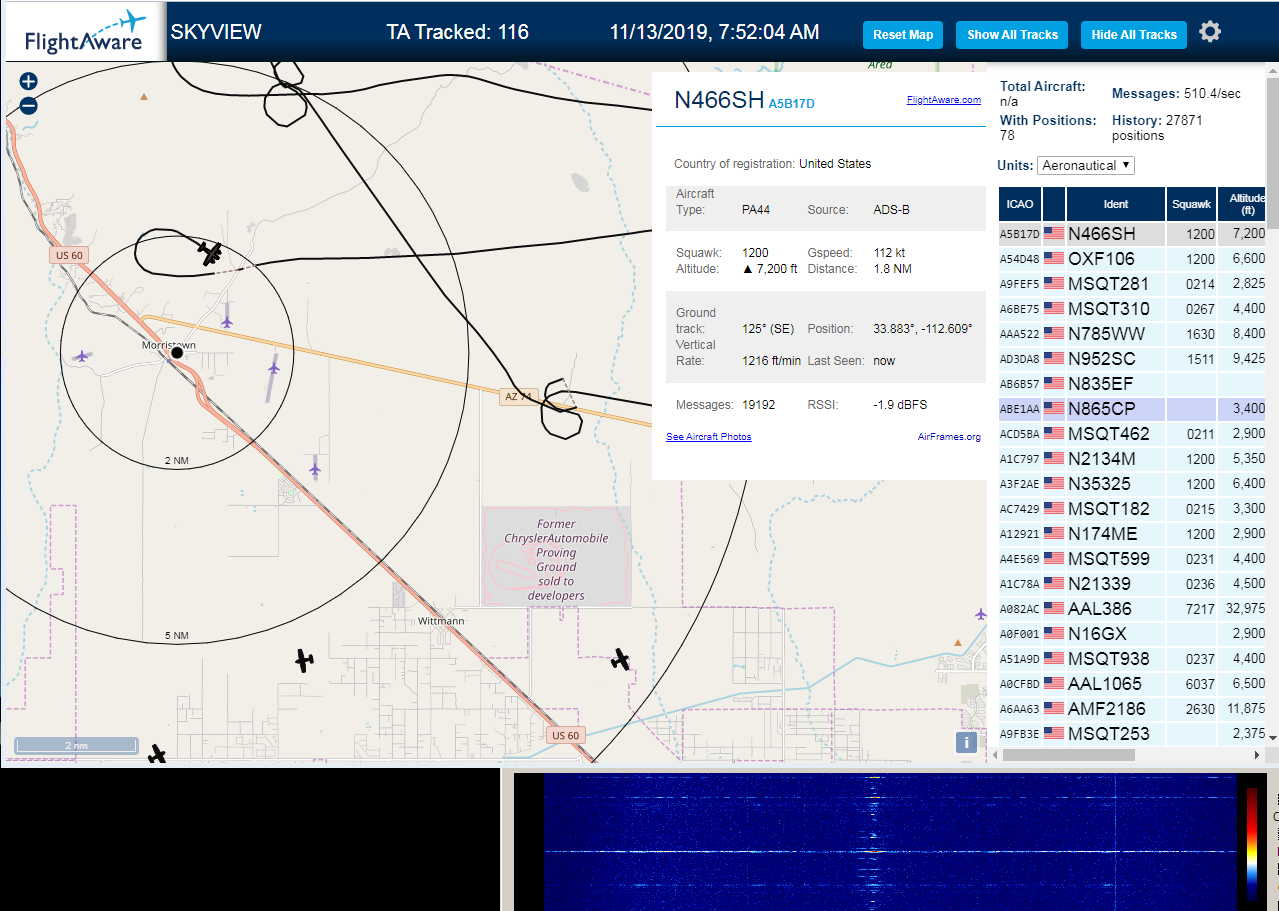Select the purple aircraft east of Morristown
The width and height of the screenshot is (1279, 911).
pos(274,368)
